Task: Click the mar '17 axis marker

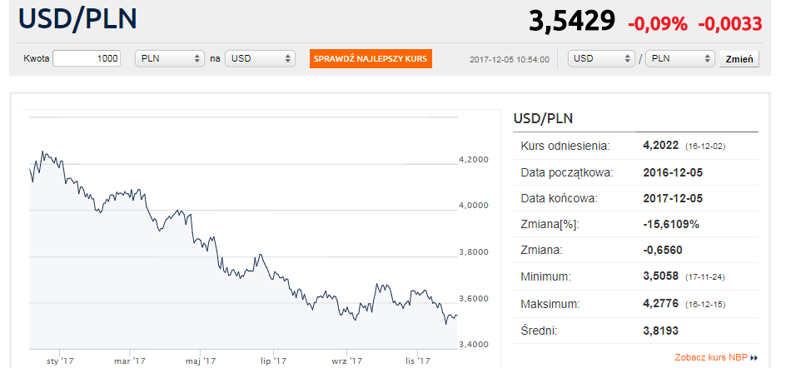Action: 129,360
